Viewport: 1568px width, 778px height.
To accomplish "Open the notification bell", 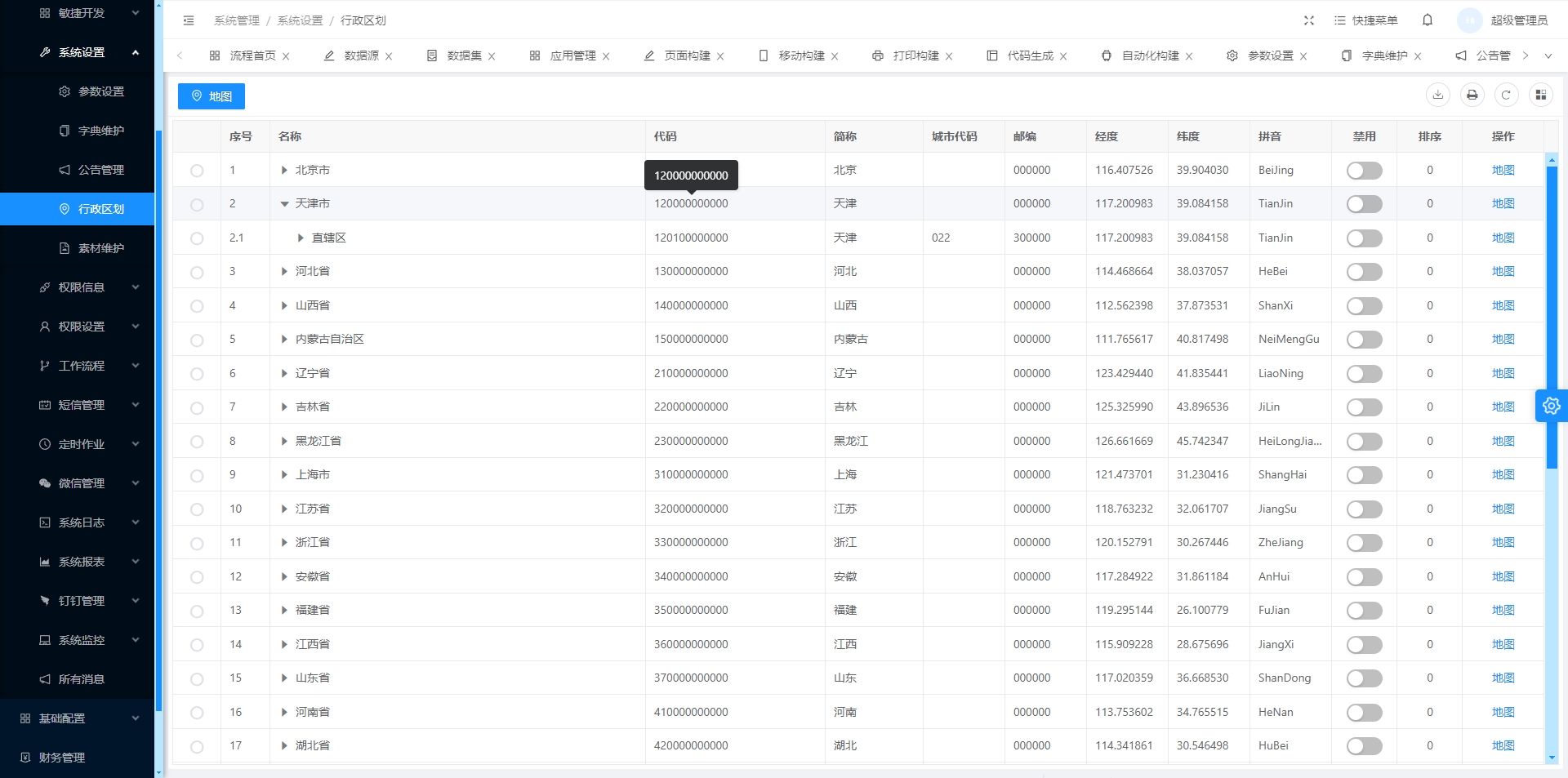I will [x=1428, y=20].
